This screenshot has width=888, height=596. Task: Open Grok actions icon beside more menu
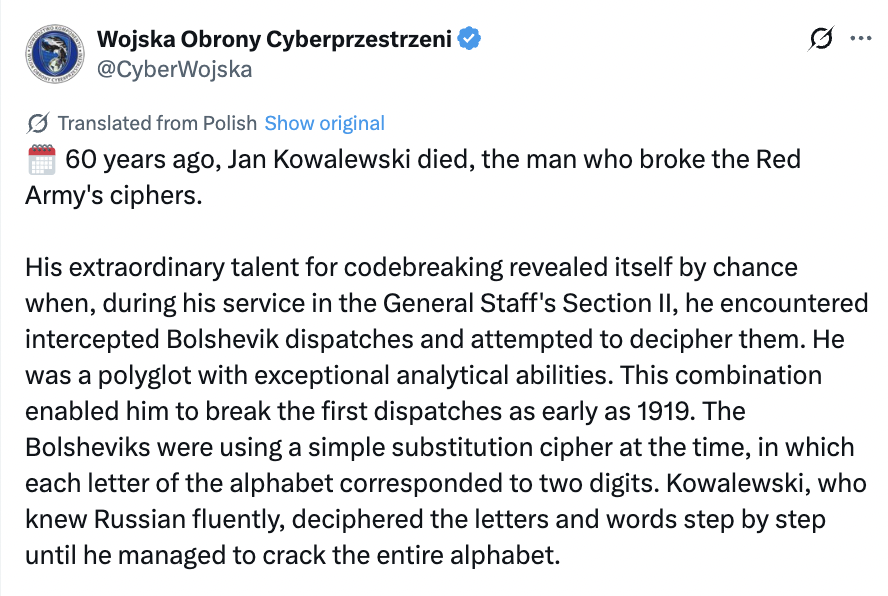[x=820, y=39]
